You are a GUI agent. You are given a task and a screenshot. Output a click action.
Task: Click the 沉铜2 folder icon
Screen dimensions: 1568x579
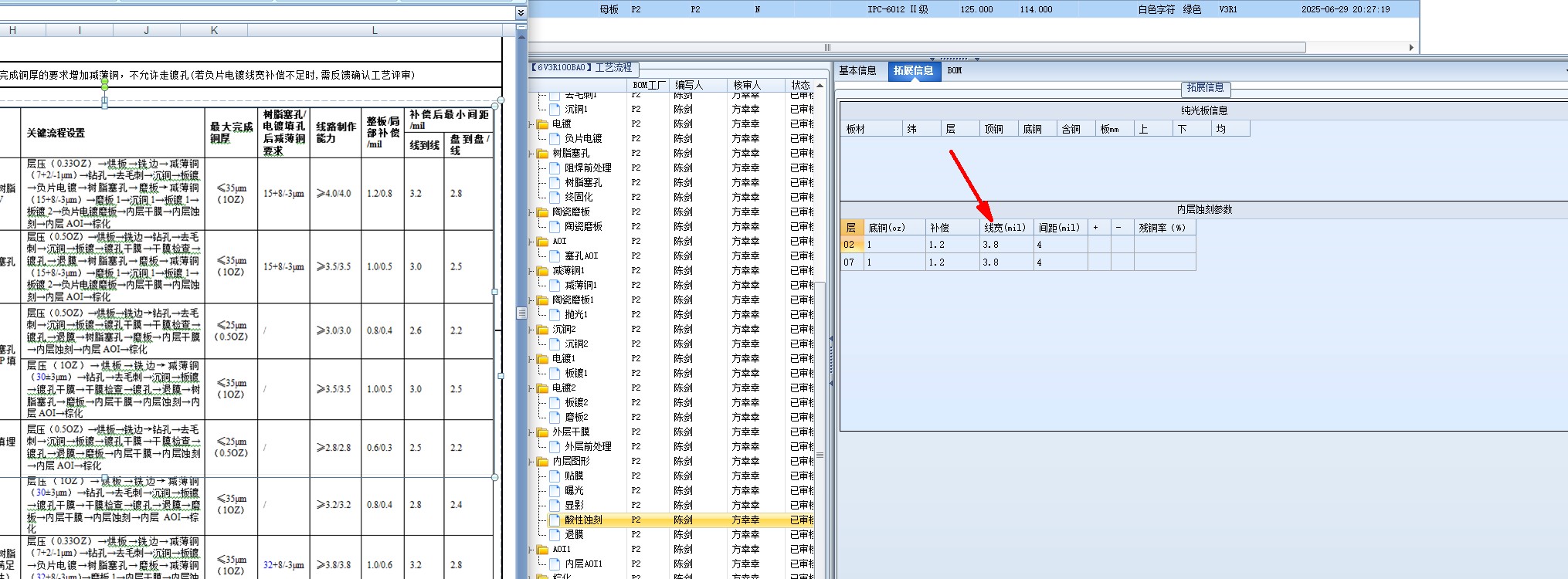(542, 329)
